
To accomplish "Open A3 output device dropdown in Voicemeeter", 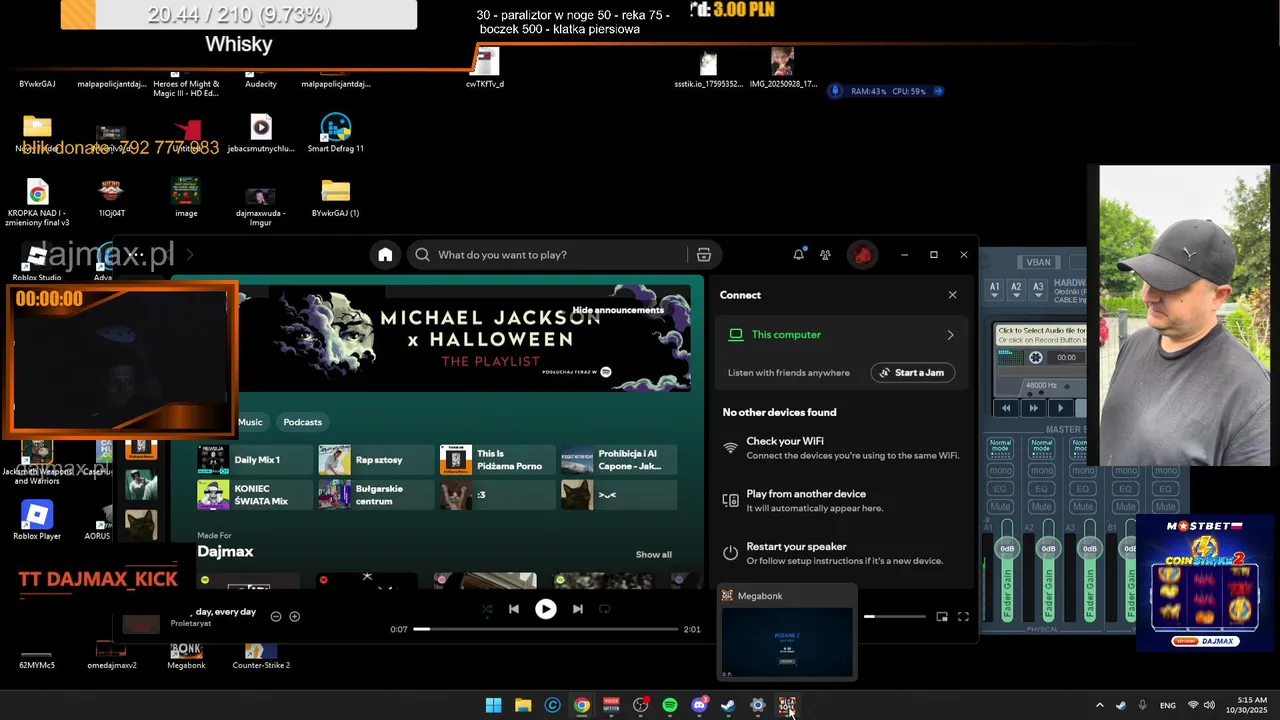I will [1039, 289].
